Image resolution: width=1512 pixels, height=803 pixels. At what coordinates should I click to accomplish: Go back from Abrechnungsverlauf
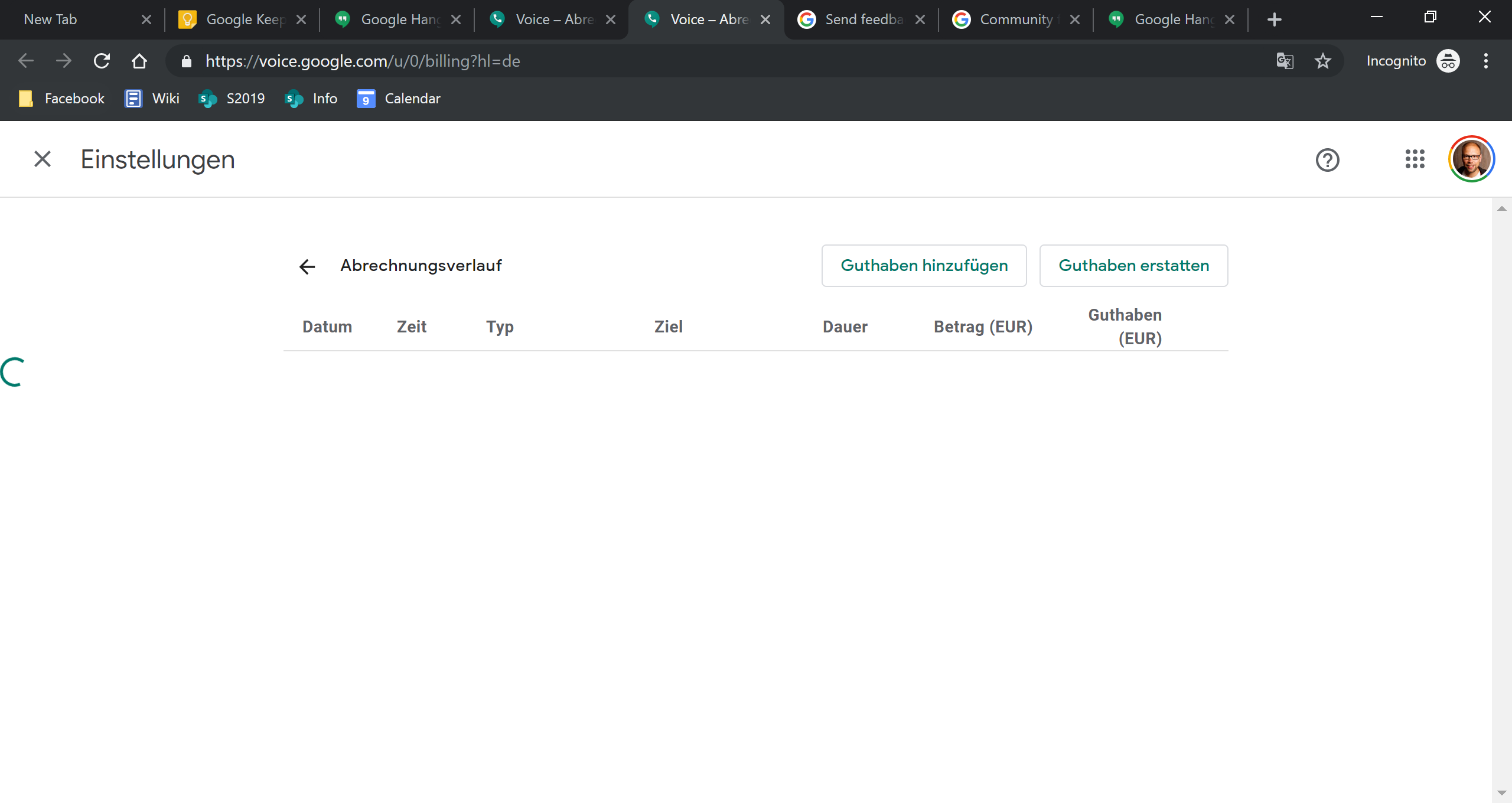click(x=307, y=267)
